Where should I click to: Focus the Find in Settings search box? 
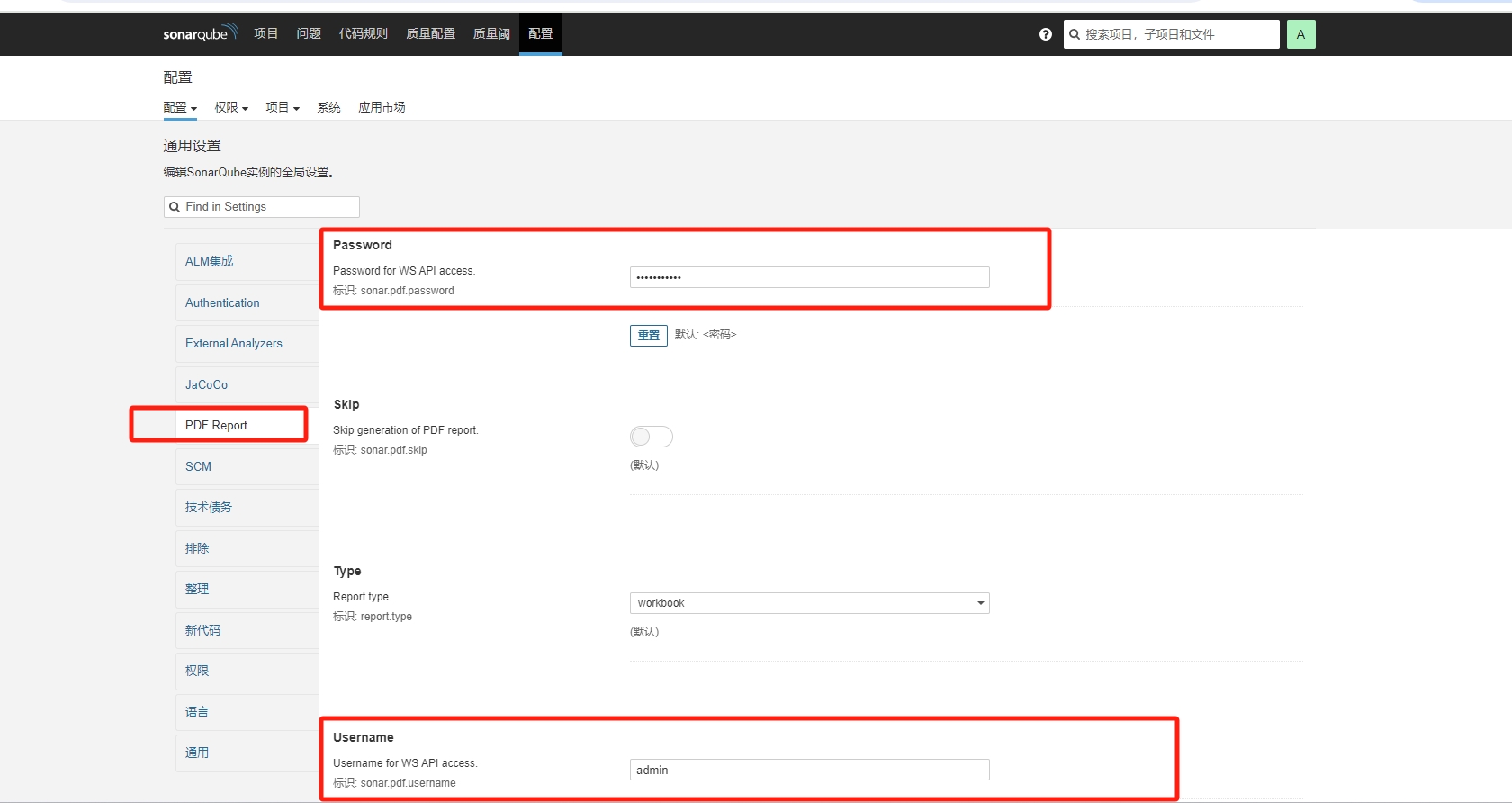[x=270, y=207]
